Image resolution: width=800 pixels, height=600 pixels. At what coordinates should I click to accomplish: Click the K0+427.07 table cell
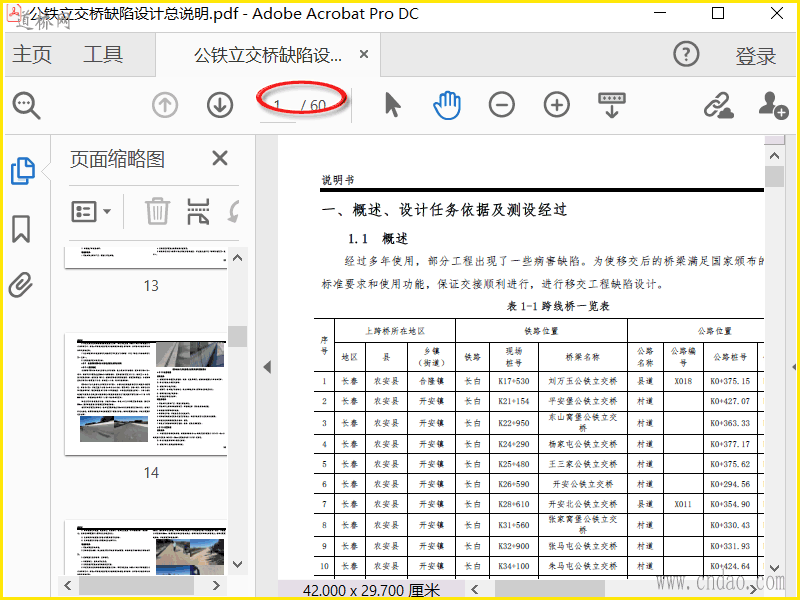click(730, 401)
